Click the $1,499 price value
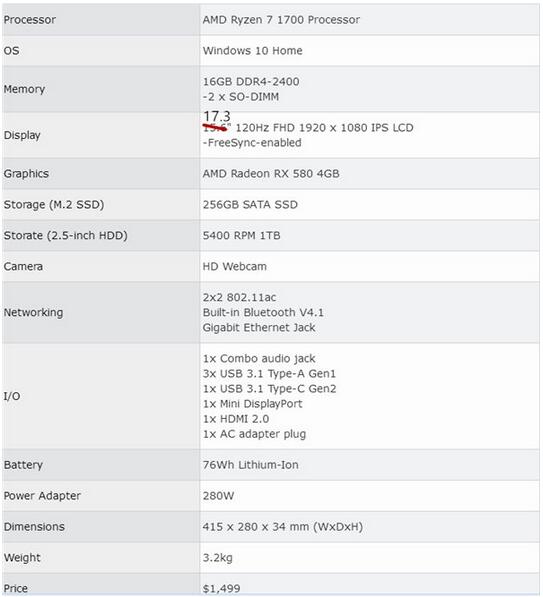 click(x=221, y=589)
